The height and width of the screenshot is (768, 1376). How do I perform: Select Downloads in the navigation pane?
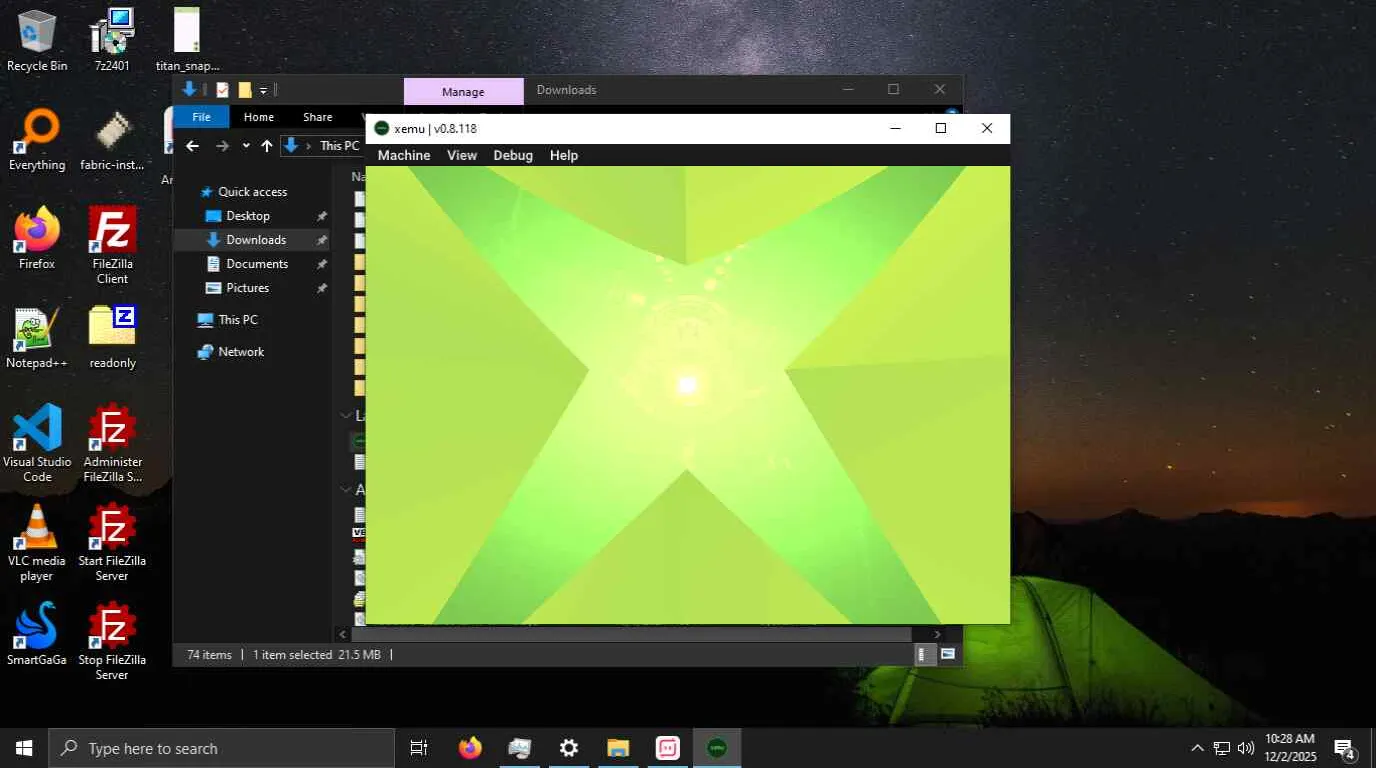point(256,240)
